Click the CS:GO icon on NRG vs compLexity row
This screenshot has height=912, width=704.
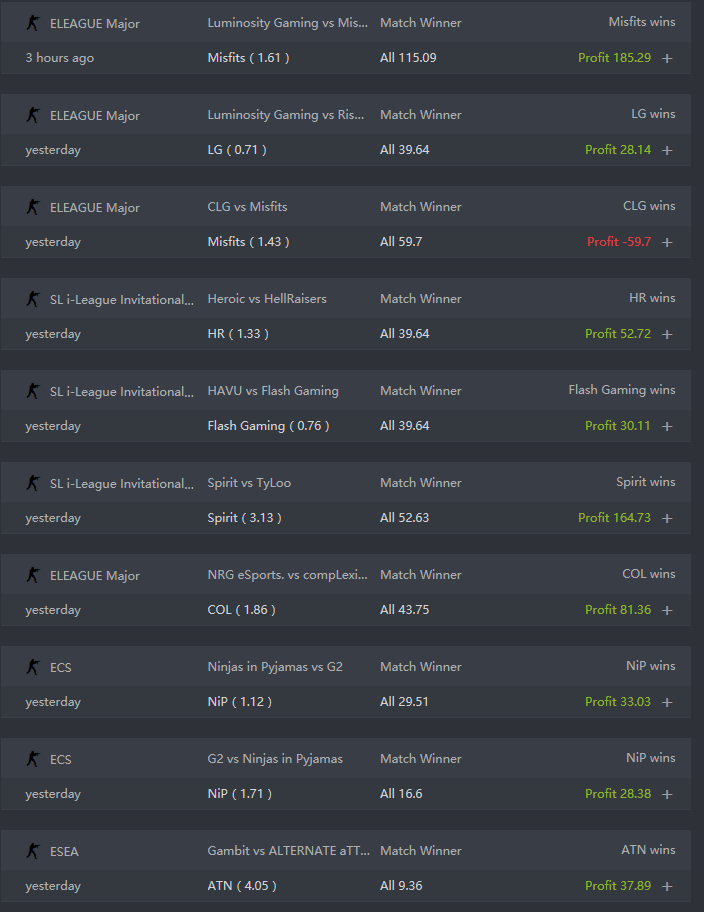tap(33, 575)
